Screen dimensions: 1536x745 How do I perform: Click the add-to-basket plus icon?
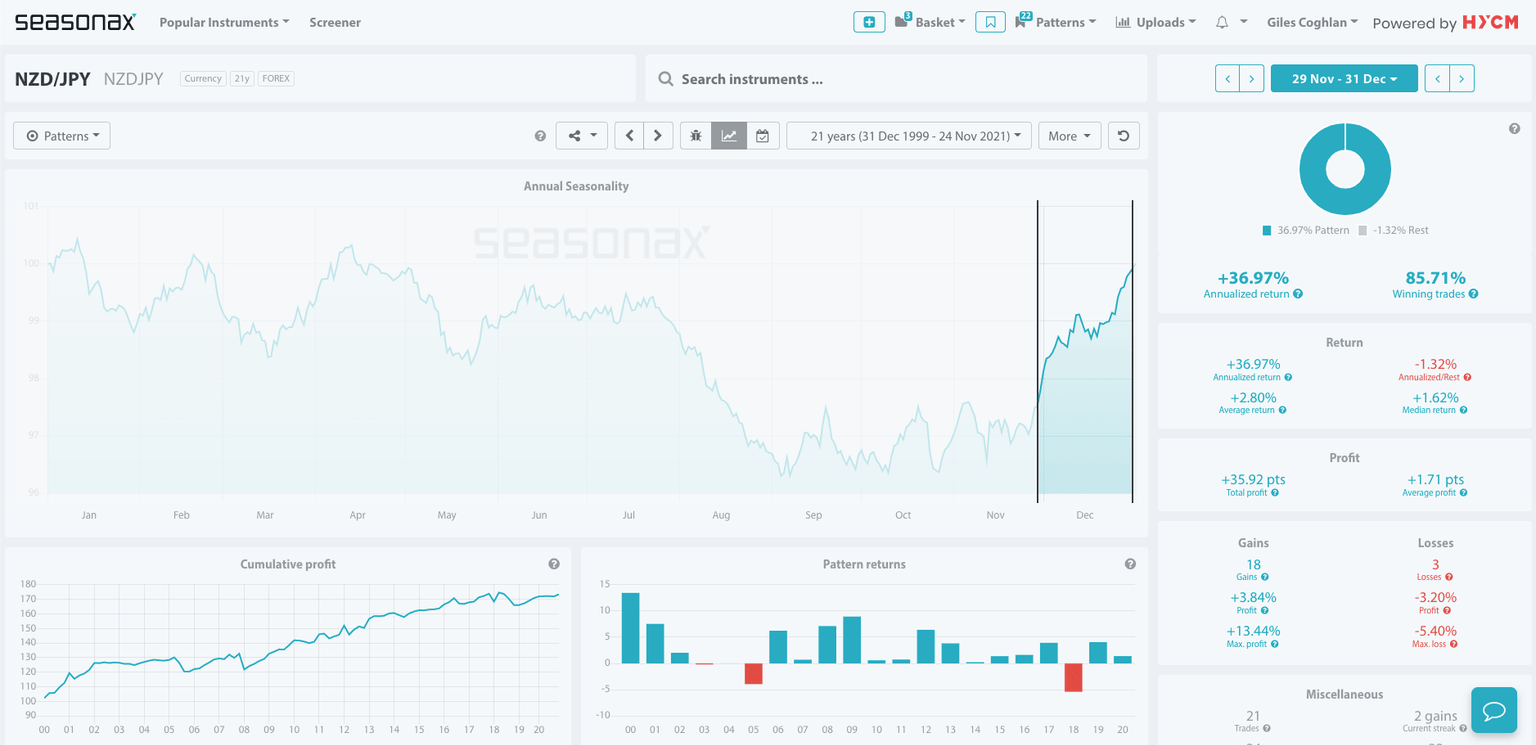[x=868, y=22]
